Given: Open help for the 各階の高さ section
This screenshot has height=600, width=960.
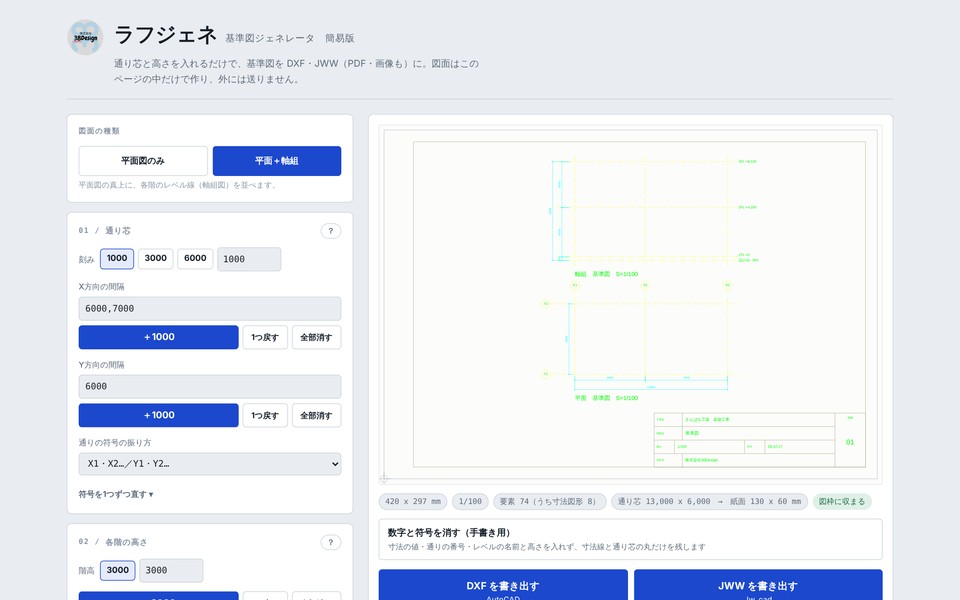Looking at the screenshot, I should [x=331, y=542].
